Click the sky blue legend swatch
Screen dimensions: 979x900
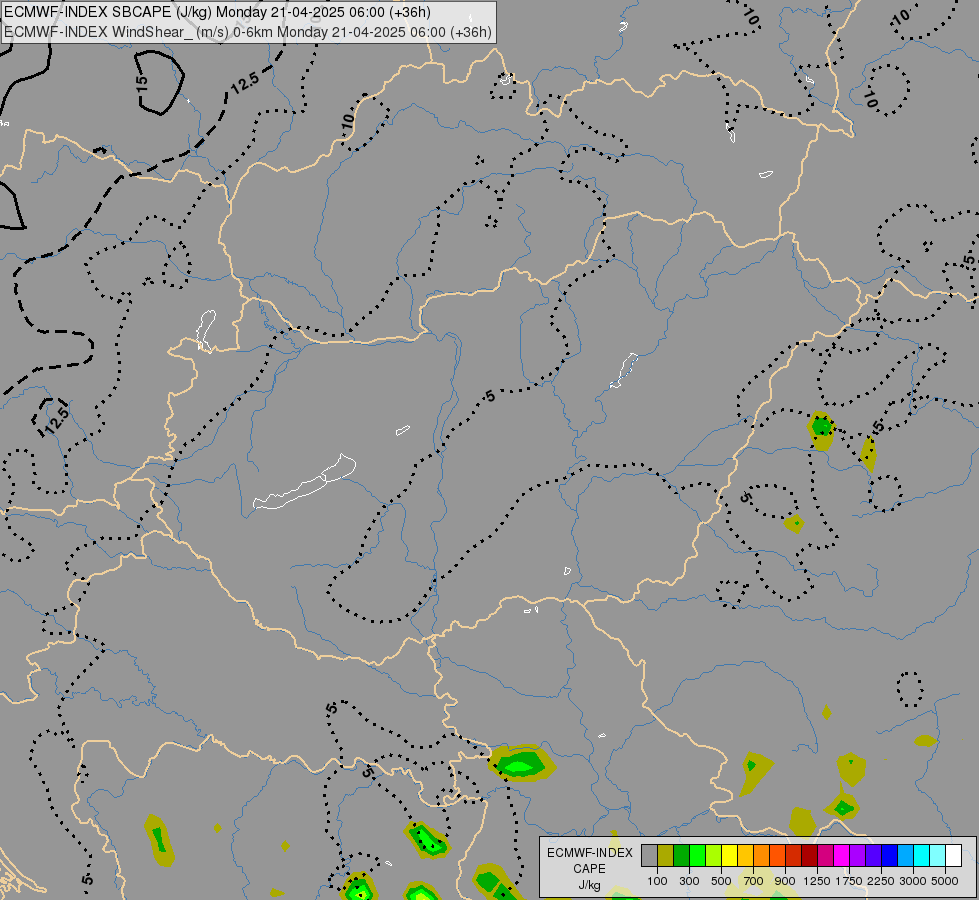click(x=905, y=856)
